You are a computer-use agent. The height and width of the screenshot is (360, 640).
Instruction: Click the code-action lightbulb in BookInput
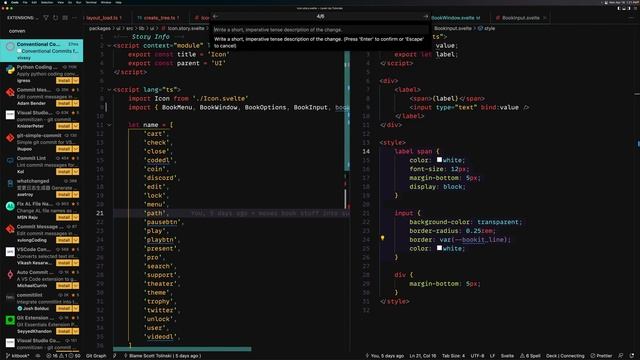coord(382,238)
